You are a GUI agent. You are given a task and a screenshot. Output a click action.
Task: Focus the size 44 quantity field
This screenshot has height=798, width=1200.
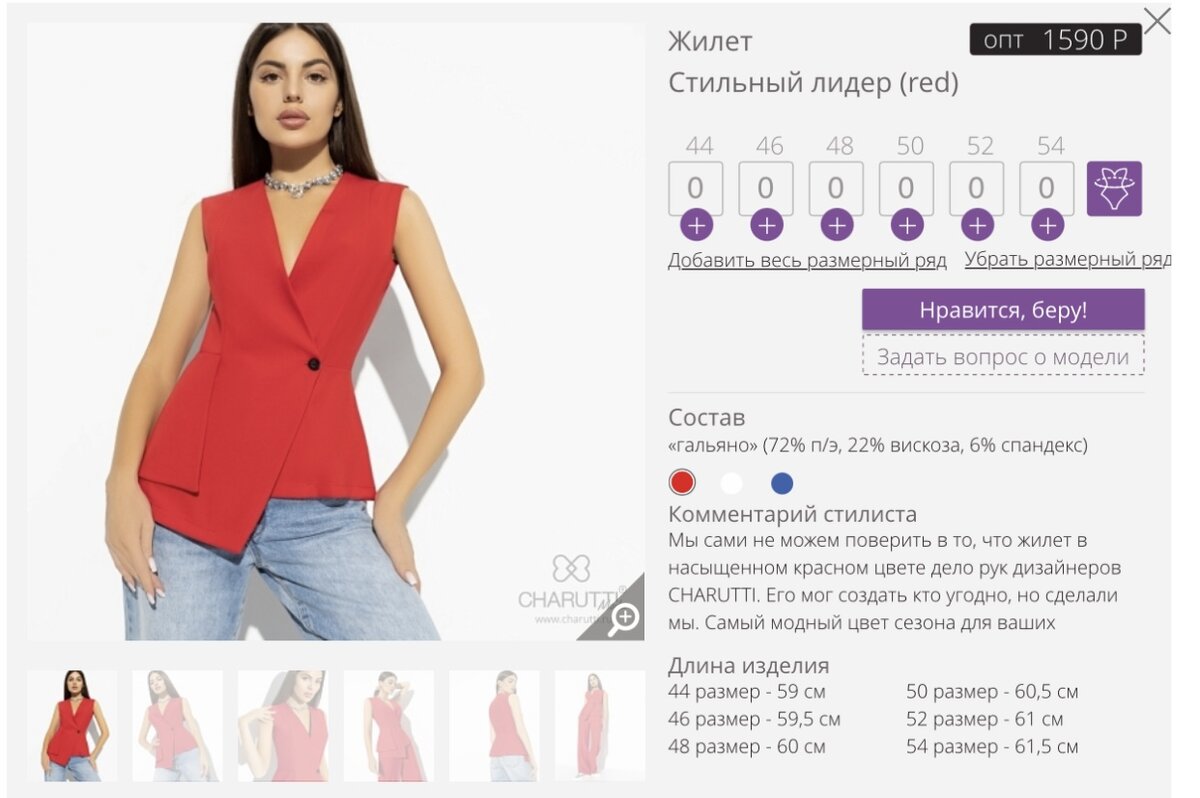pos(695,187)
